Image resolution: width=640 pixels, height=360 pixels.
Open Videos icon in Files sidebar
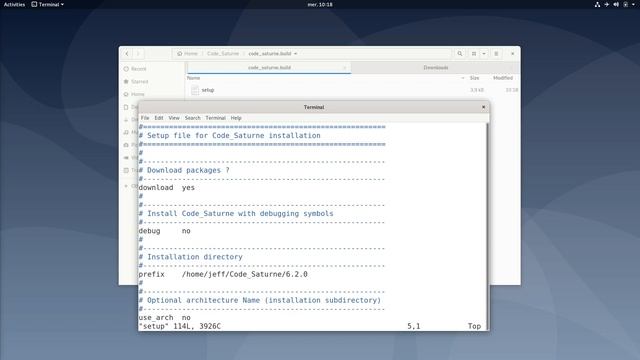point(126,158)
